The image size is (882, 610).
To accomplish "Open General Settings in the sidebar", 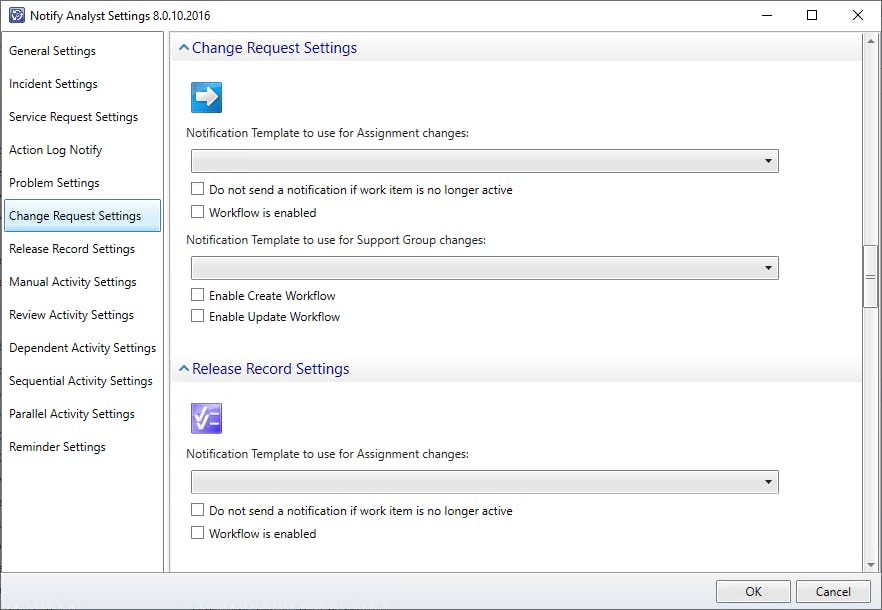I will 53,51.
